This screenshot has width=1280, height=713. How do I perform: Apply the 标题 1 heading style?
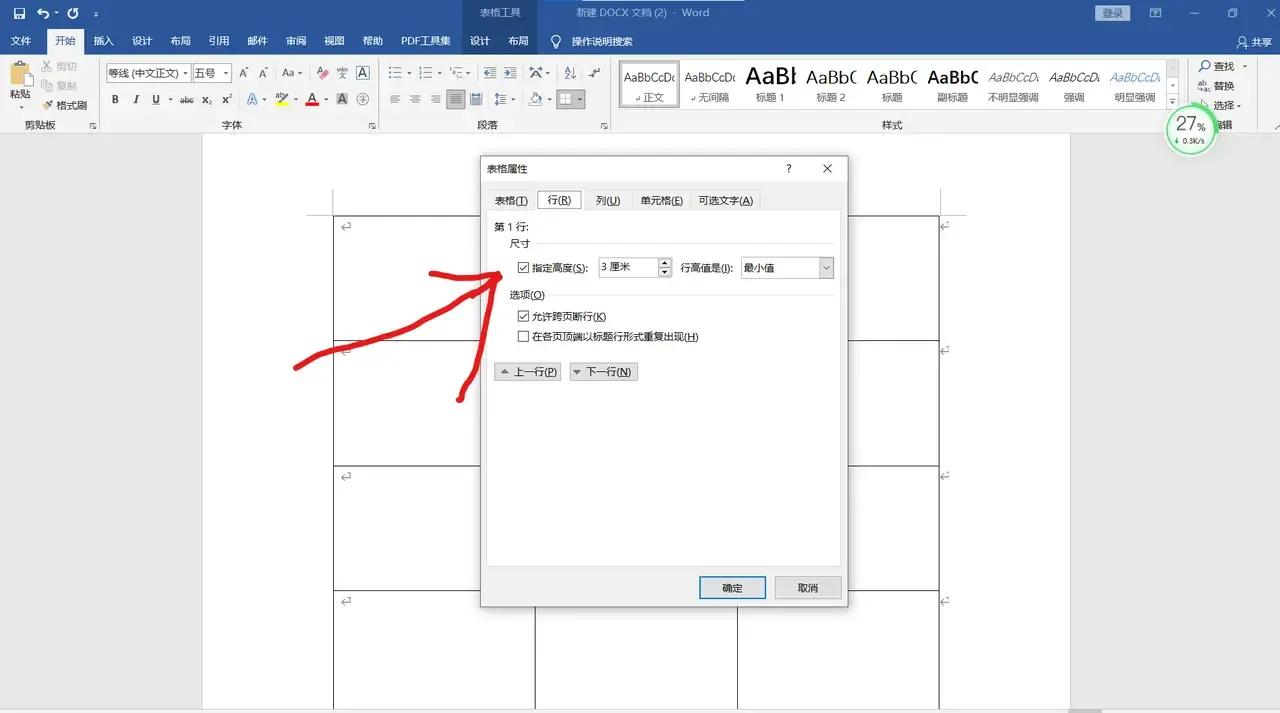point(770,84)
